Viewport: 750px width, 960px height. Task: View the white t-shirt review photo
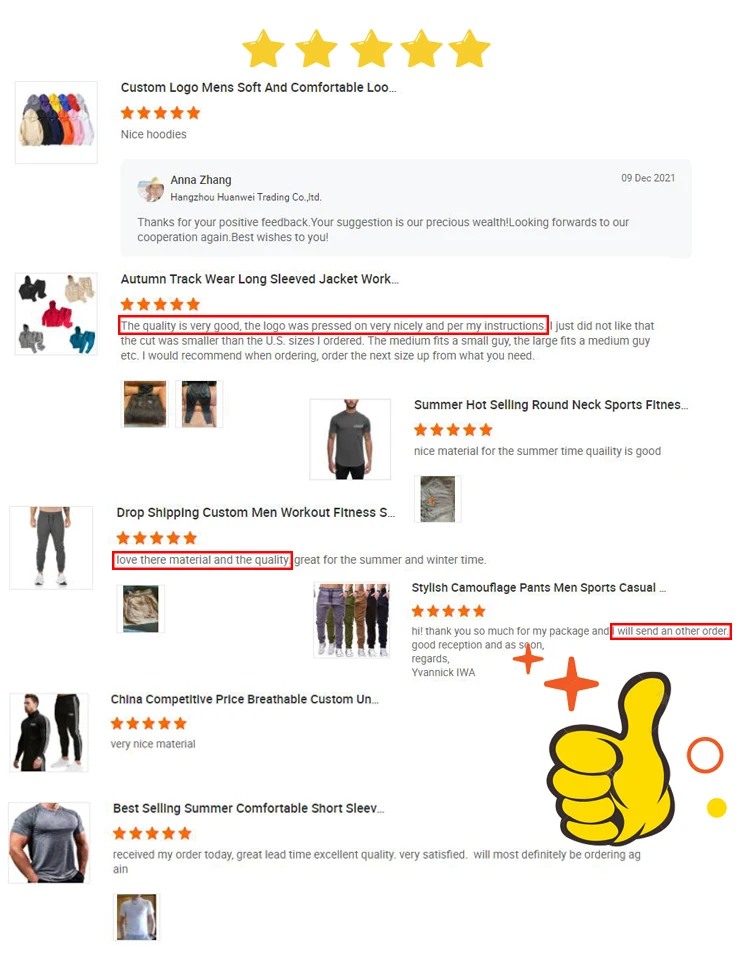pyautogui.click(x=137, y=917)
